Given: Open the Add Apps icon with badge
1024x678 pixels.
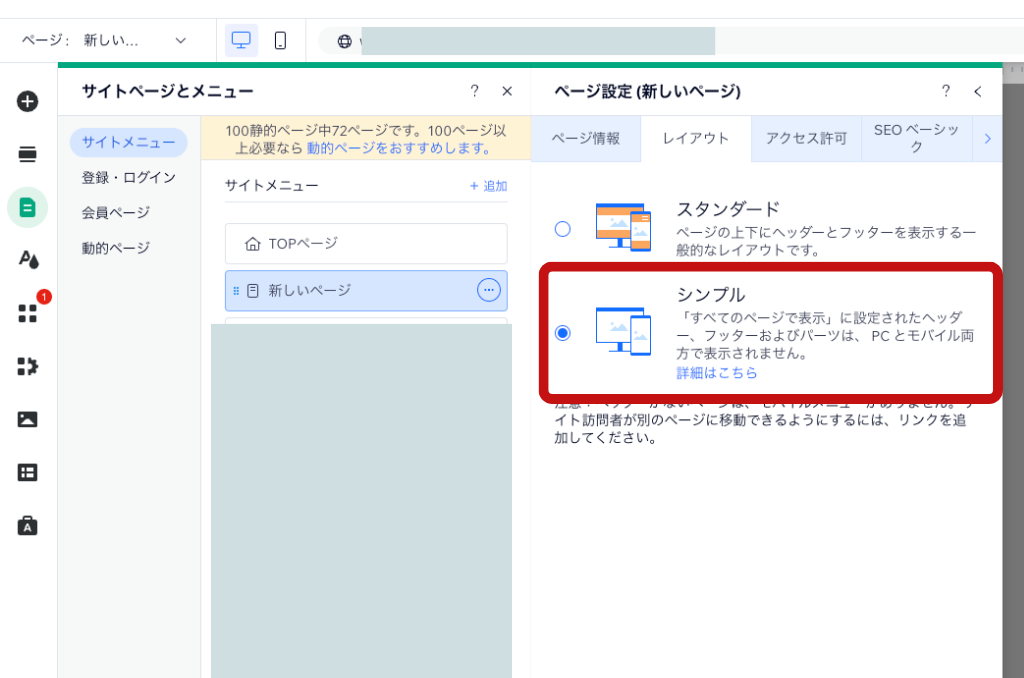Looking at the screenshot, I should 28,313.
